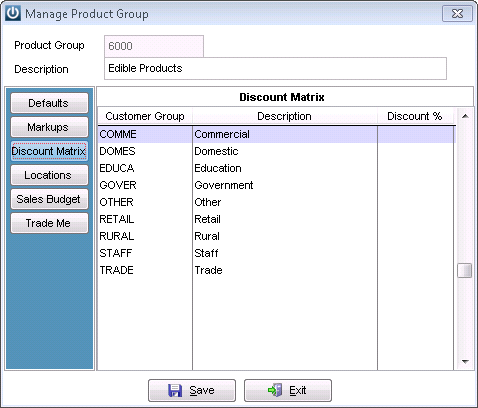Click the Discount % column header
Screen dimensions: 478x408
tap(415, 116)
